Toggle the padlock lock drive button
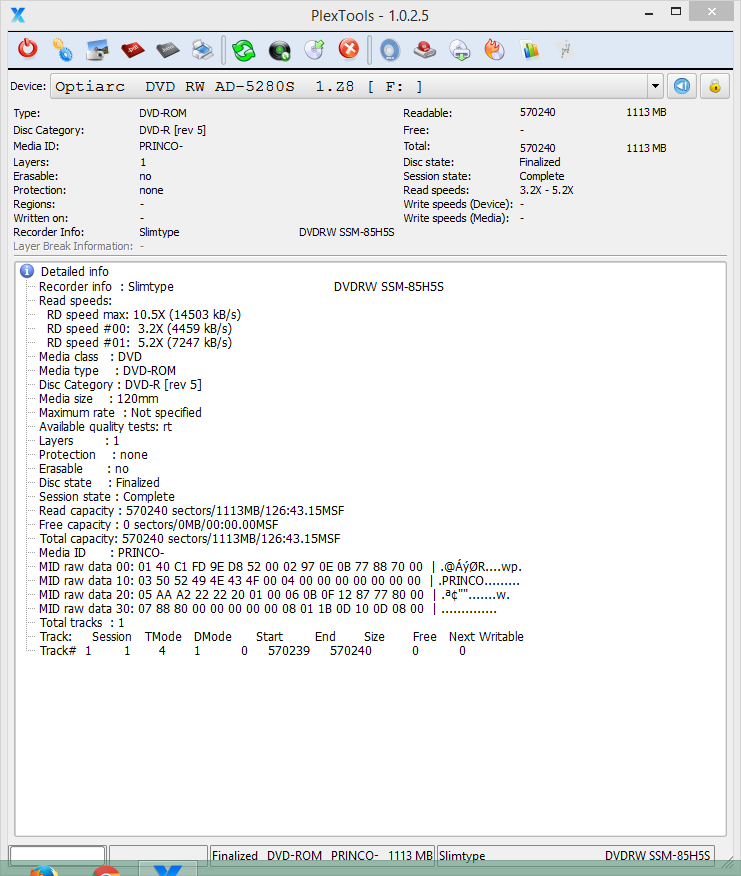 tap(715, 87)
